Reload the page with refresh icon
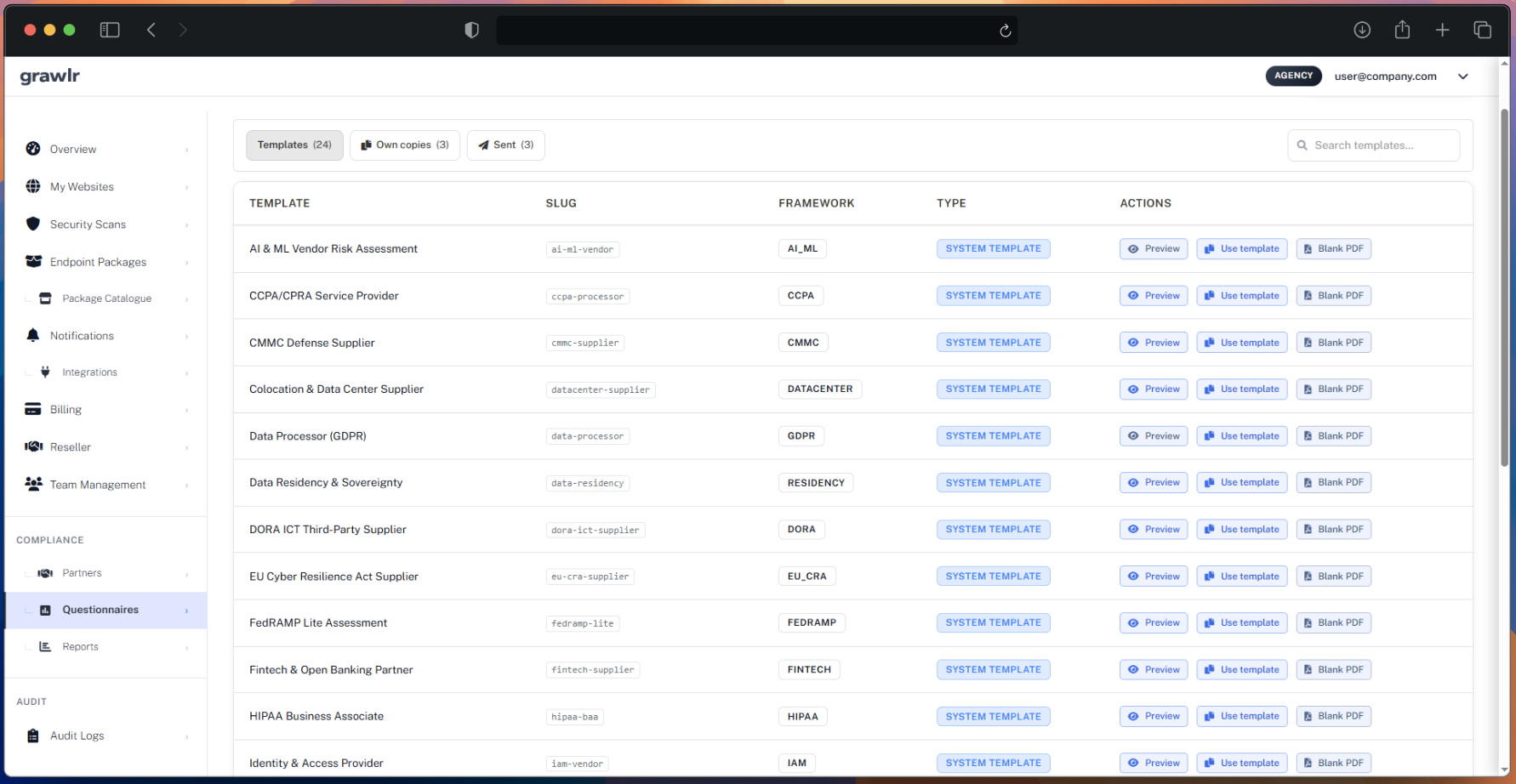Screen dimensions: 1516x784 coord(1005,31)
